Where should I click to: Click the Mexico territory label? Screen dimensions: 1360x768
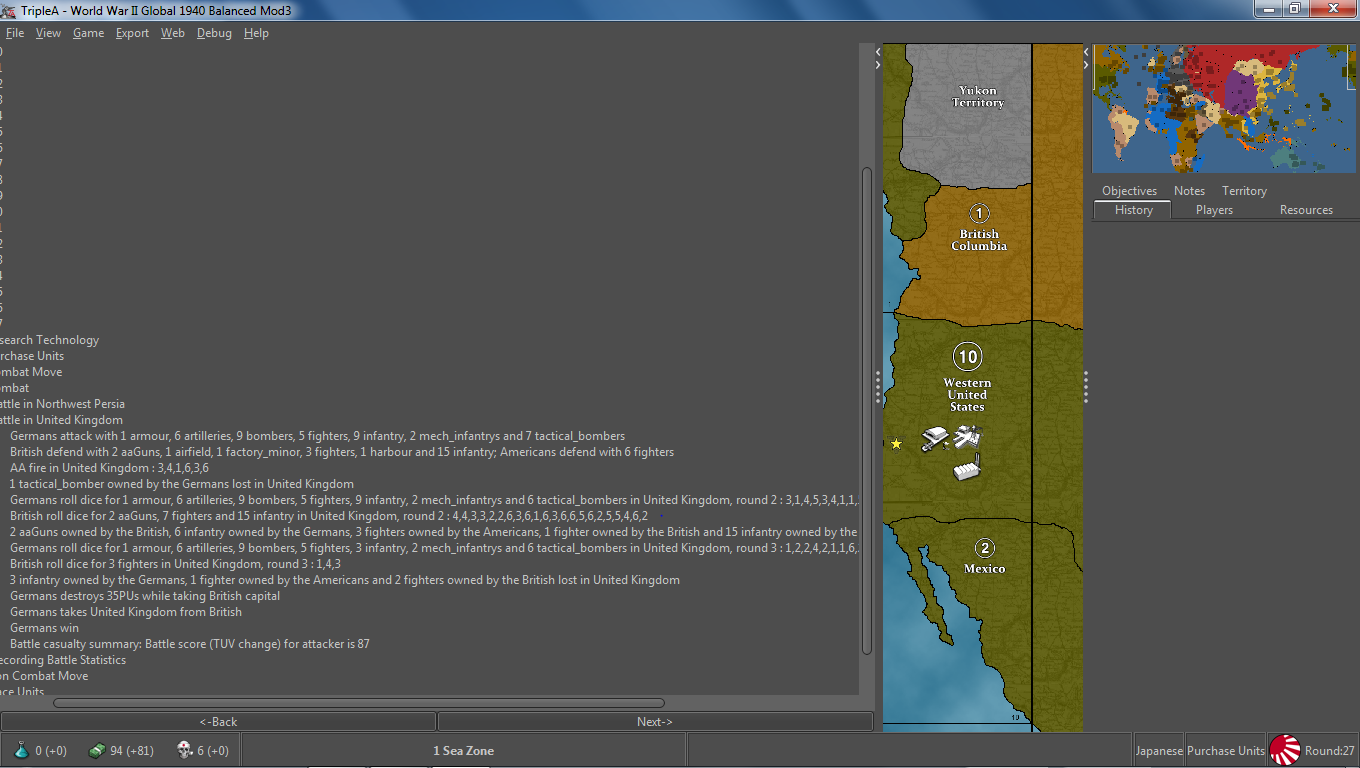(985, 568)
